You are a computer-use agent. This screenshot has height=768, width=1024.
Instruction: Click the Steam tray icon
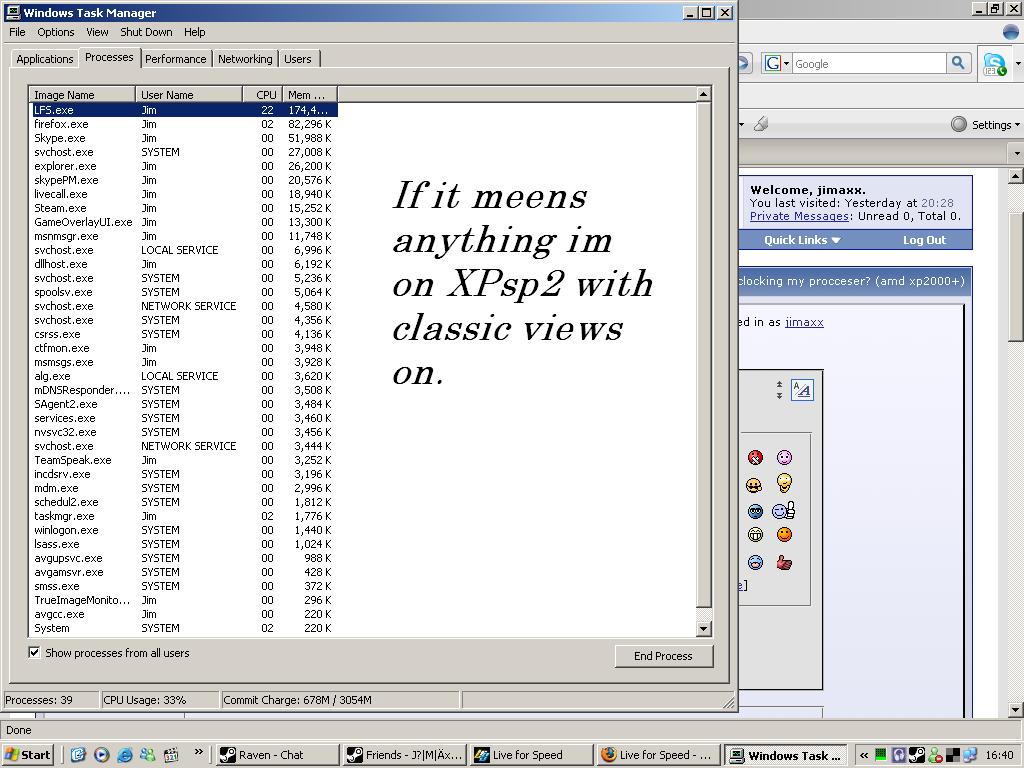(917, 755)
